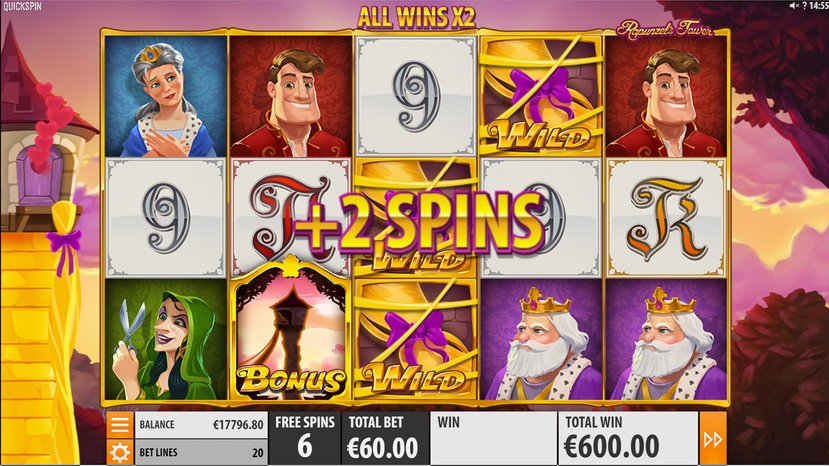Click the bottom-row Wild symbol

[416, 339]
